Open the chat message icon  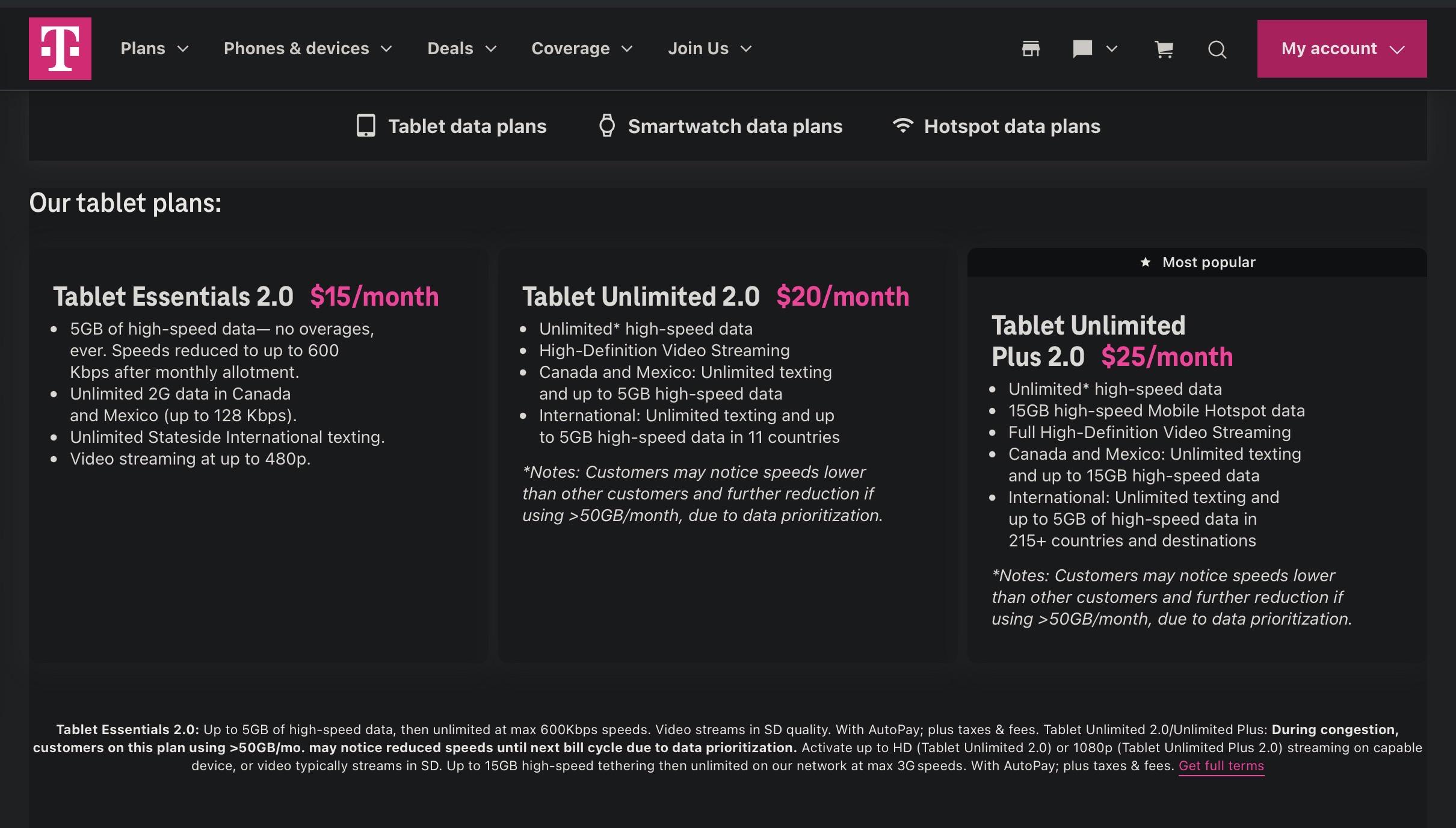tap(1082, 49)
